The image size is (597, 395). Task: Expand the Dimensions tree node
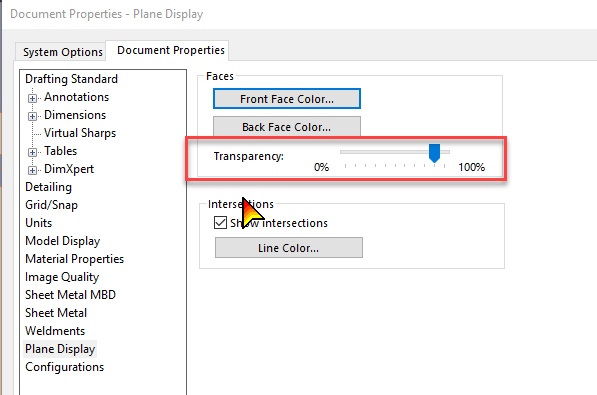click(32, 116)
